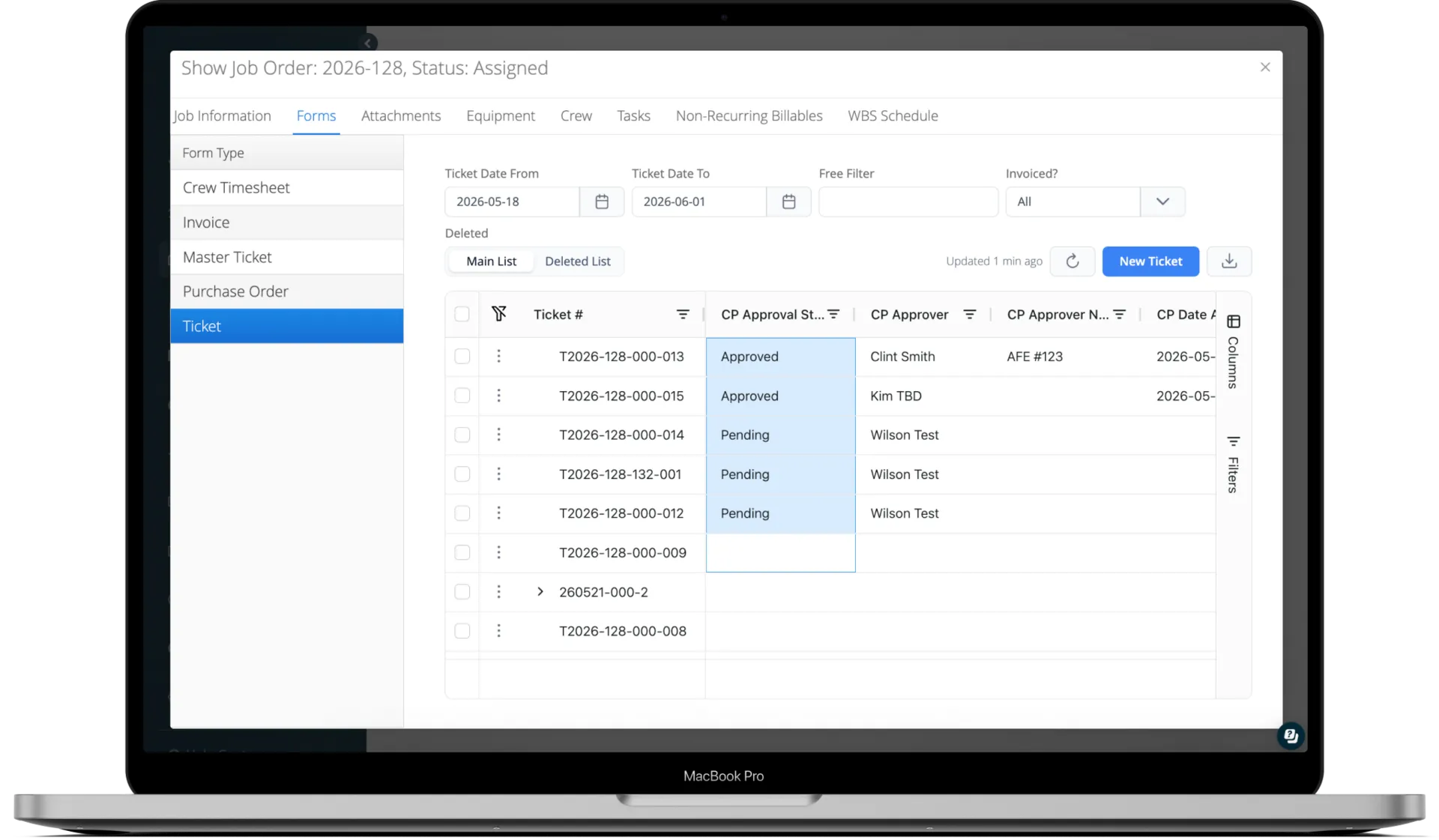Screen dimensions: 1439x840
Task: Close the Show Job Order dialog
Action: pyautogui.click(x=1265, y=67)
